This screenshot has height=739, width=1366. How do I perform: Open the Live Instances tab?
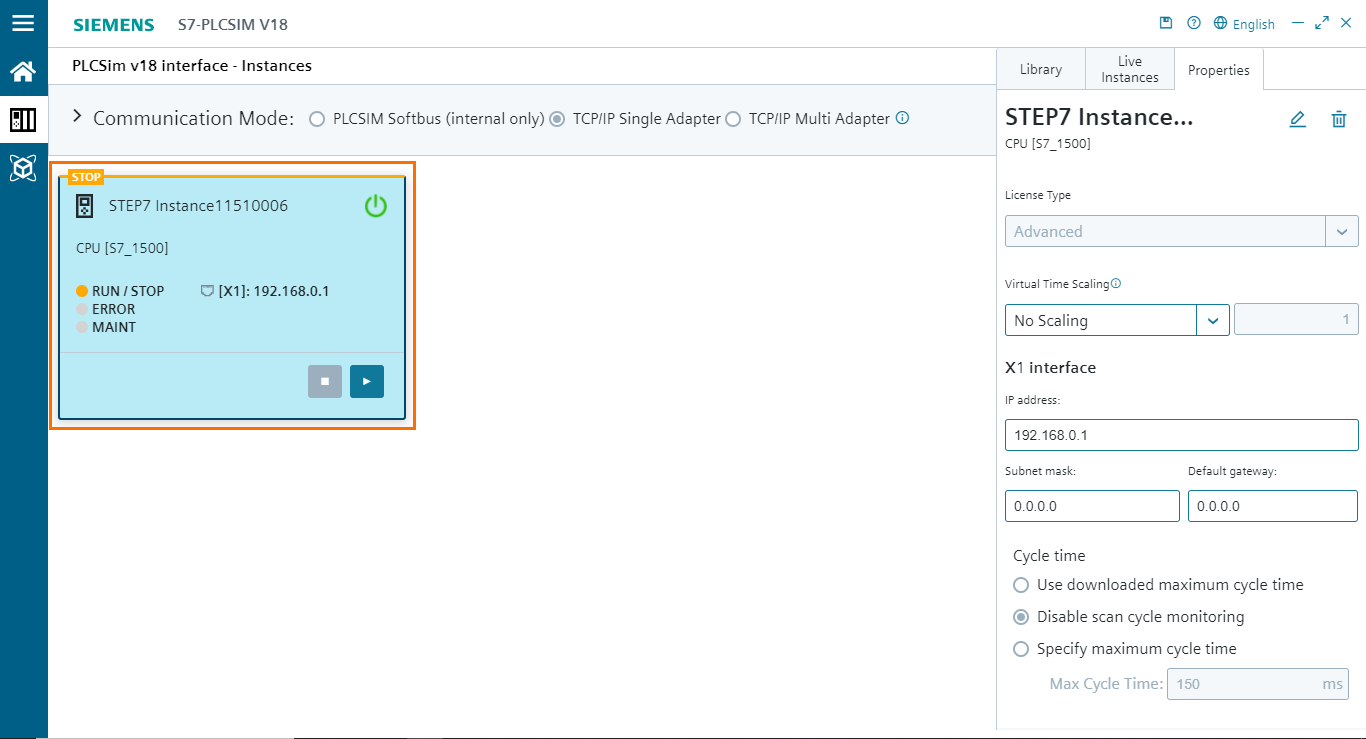click(1129, 68)
